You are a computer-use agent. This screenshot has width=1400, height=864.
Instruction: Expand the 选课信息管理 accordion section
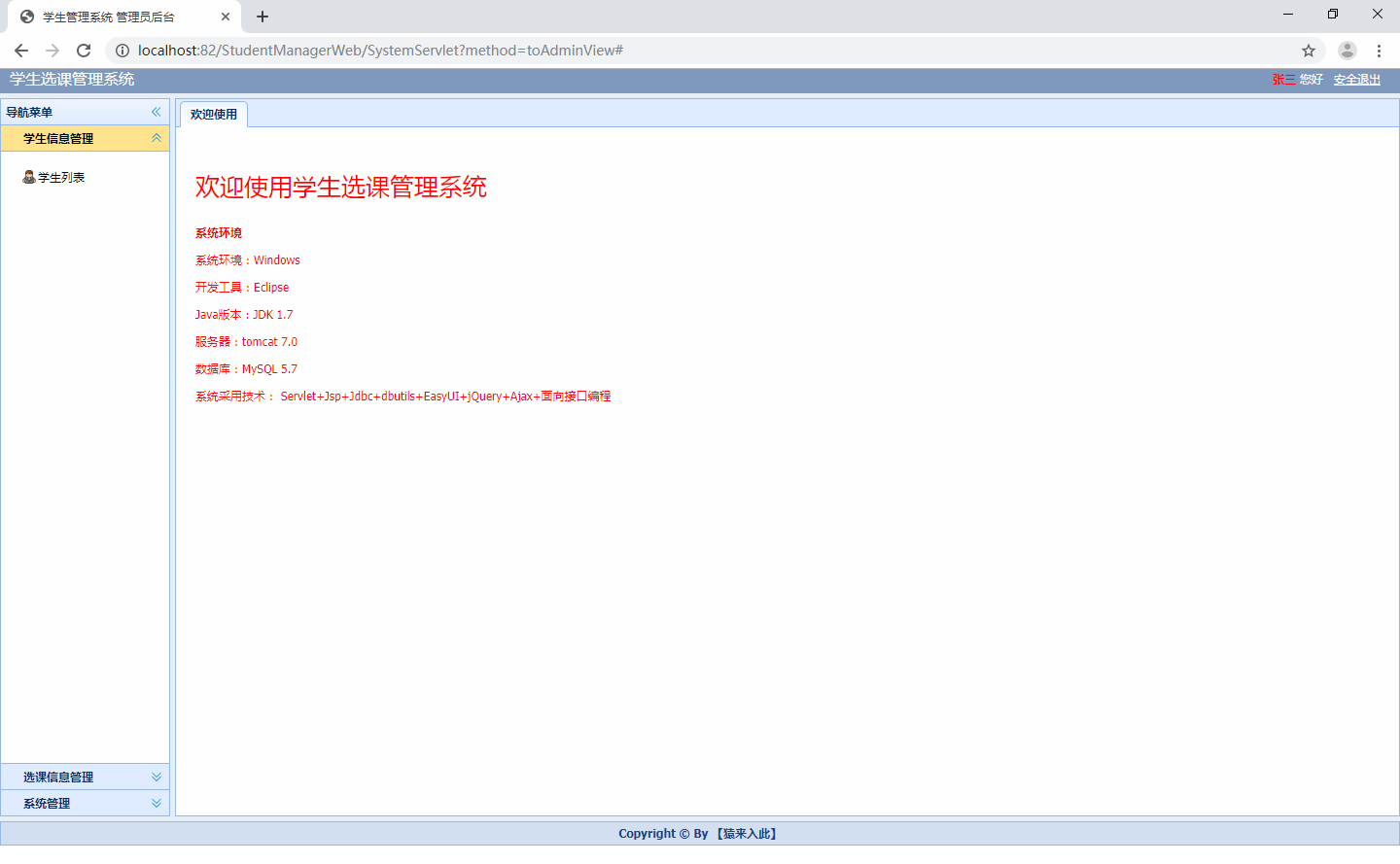tap(156, 777)
